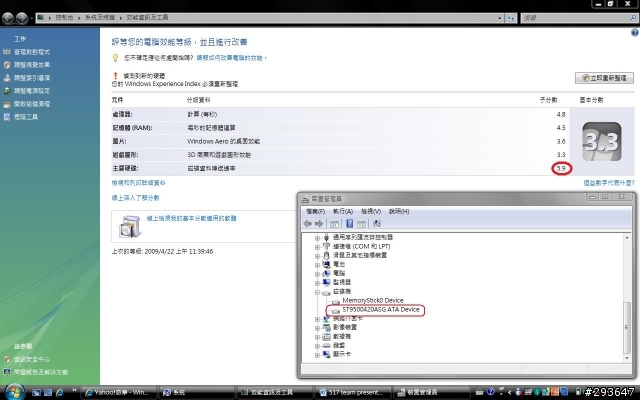
Task: Expand the 電腦 computer node
Action: click(x=318, y=273)
